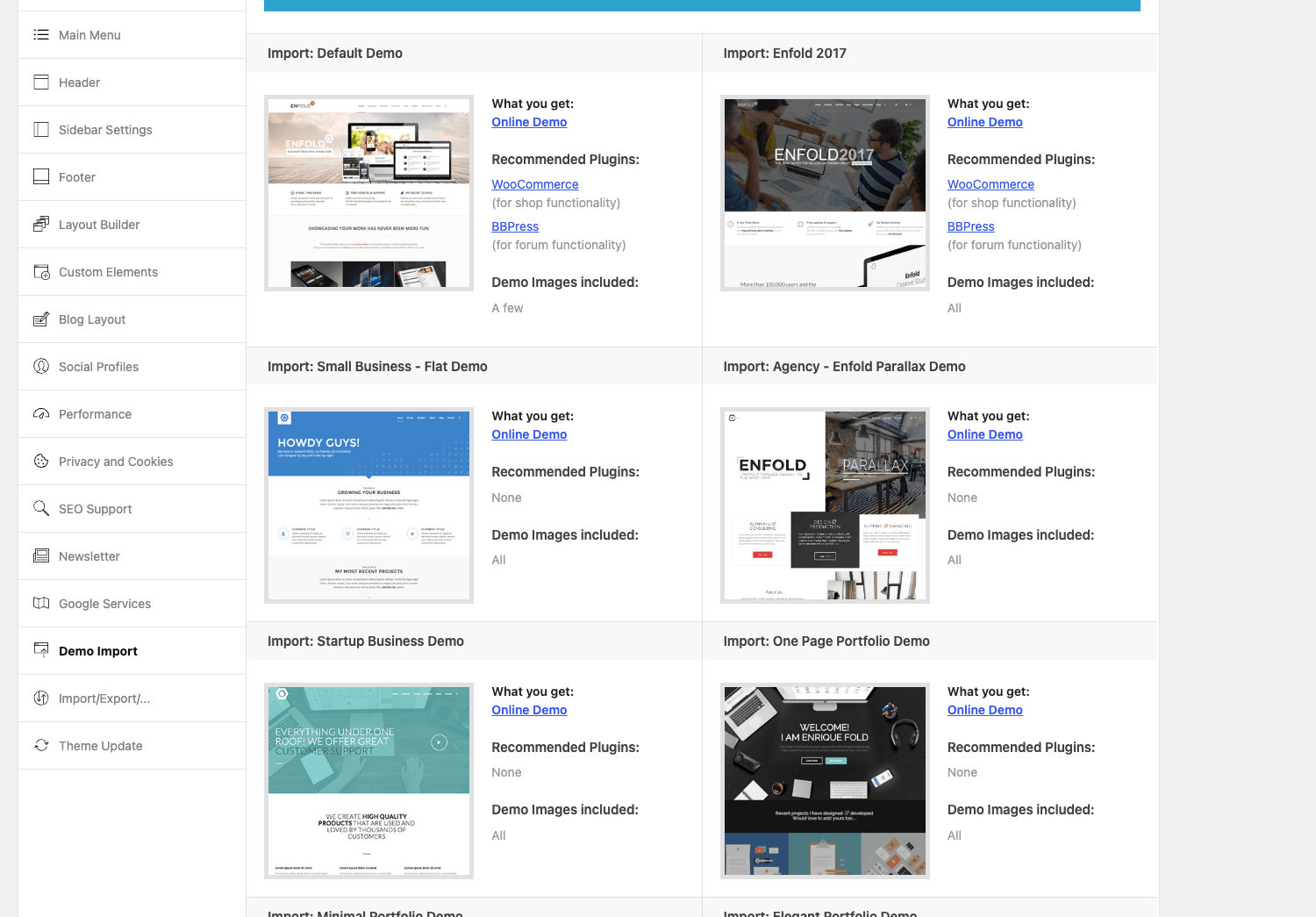Click the Sidebar Settings icon
This screenshot has height=917, width=1316.
point(41,130)
